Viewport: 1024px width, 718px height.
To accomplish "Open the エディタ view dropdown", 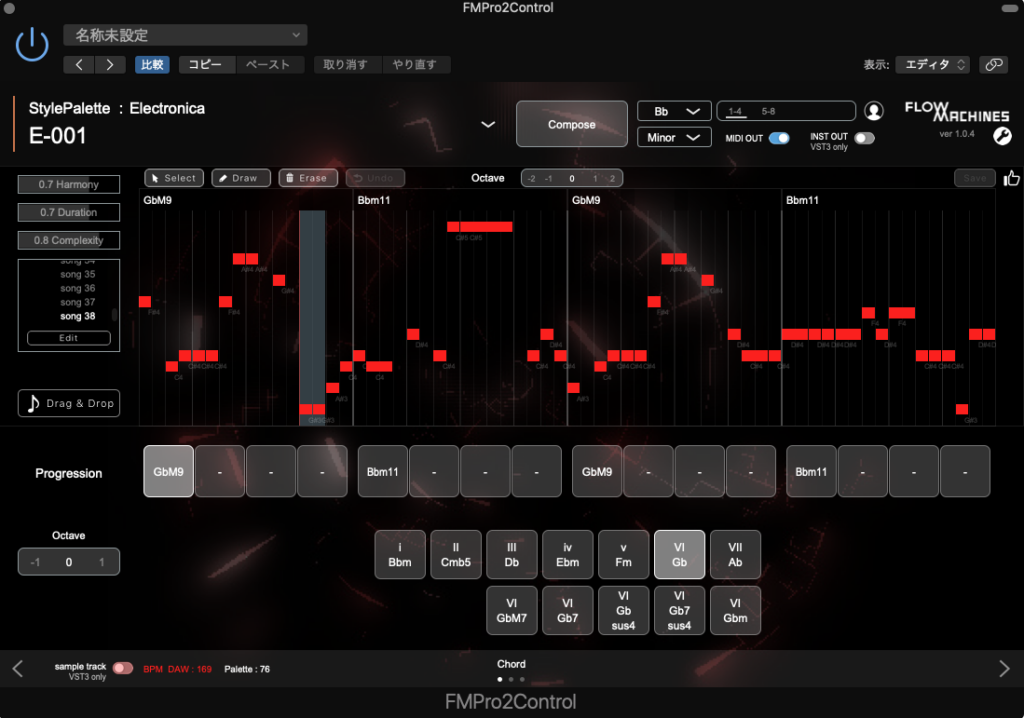I will (933, 65).
